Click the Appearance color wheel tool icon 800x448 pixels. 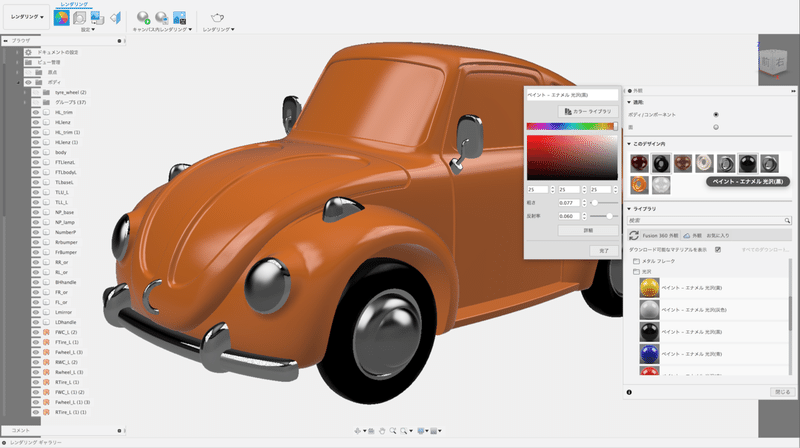coord(61,18)
